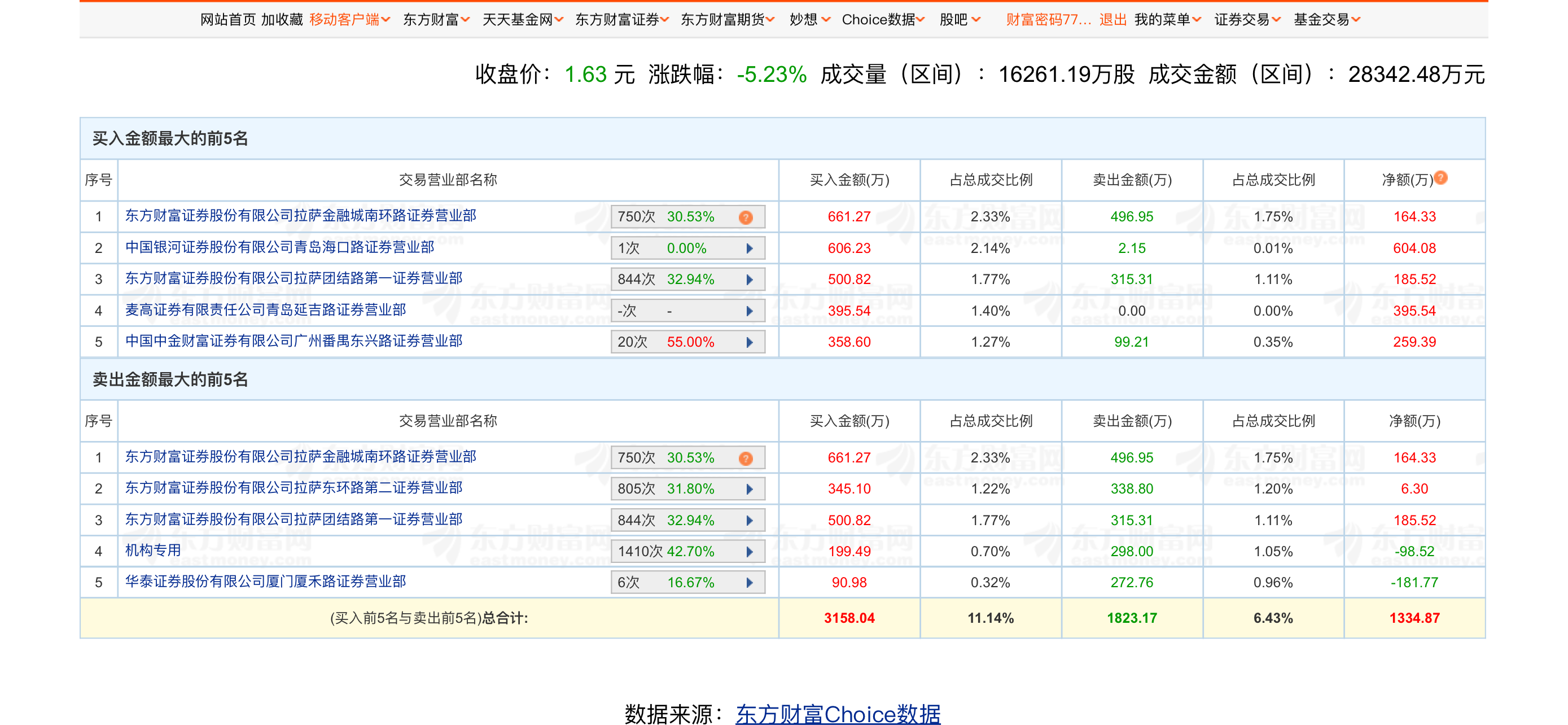The height and width of the screenshot is (725, 1568).
Task: Open 东方财富 dropdown menu
Action: point(436,19)
